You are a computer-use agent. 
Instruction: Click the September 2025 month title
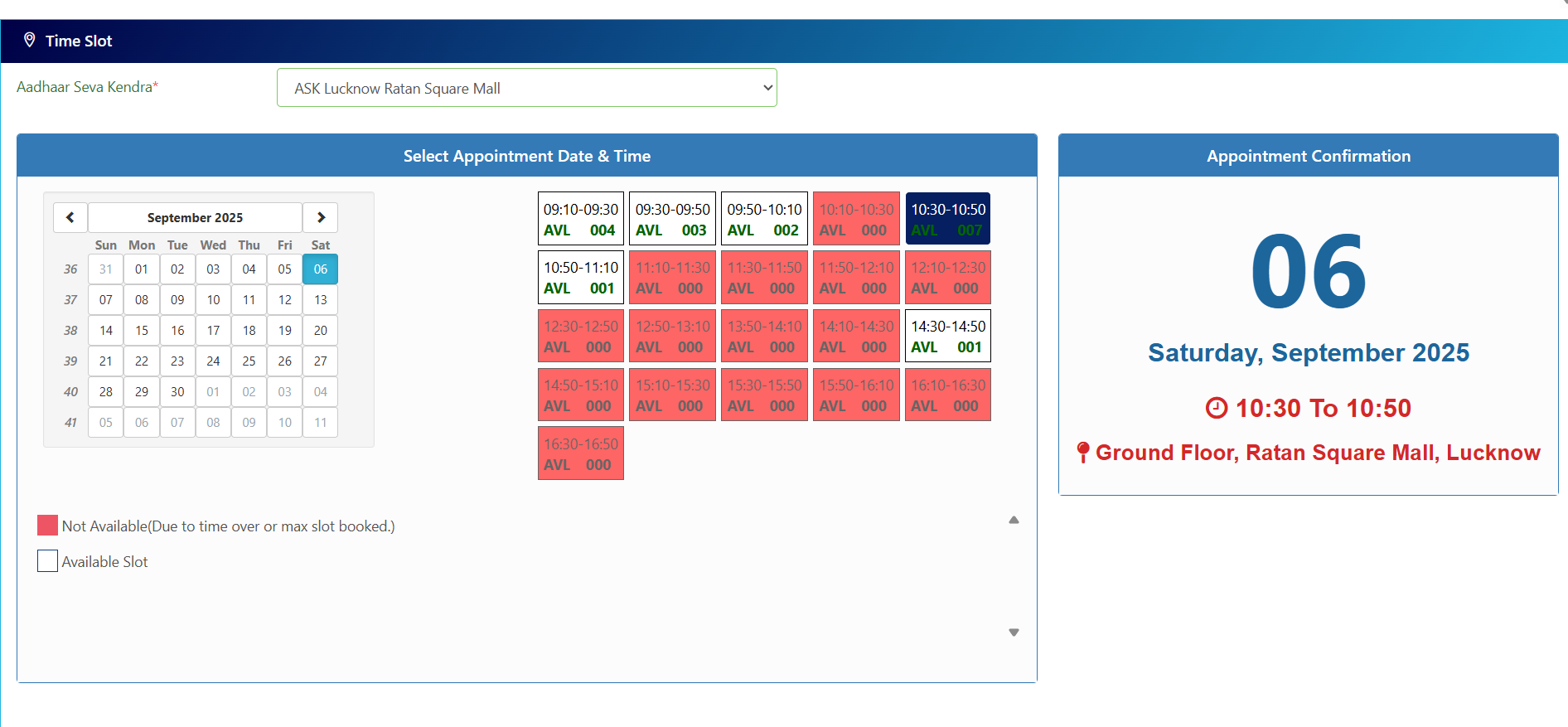click(196, 217)
